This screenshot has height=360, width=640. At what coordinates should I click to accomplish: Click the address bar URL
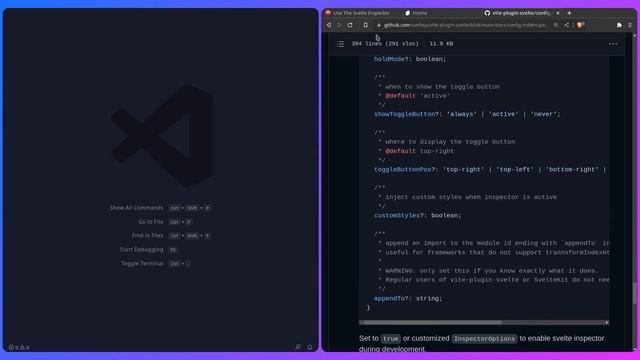point(466,25)
